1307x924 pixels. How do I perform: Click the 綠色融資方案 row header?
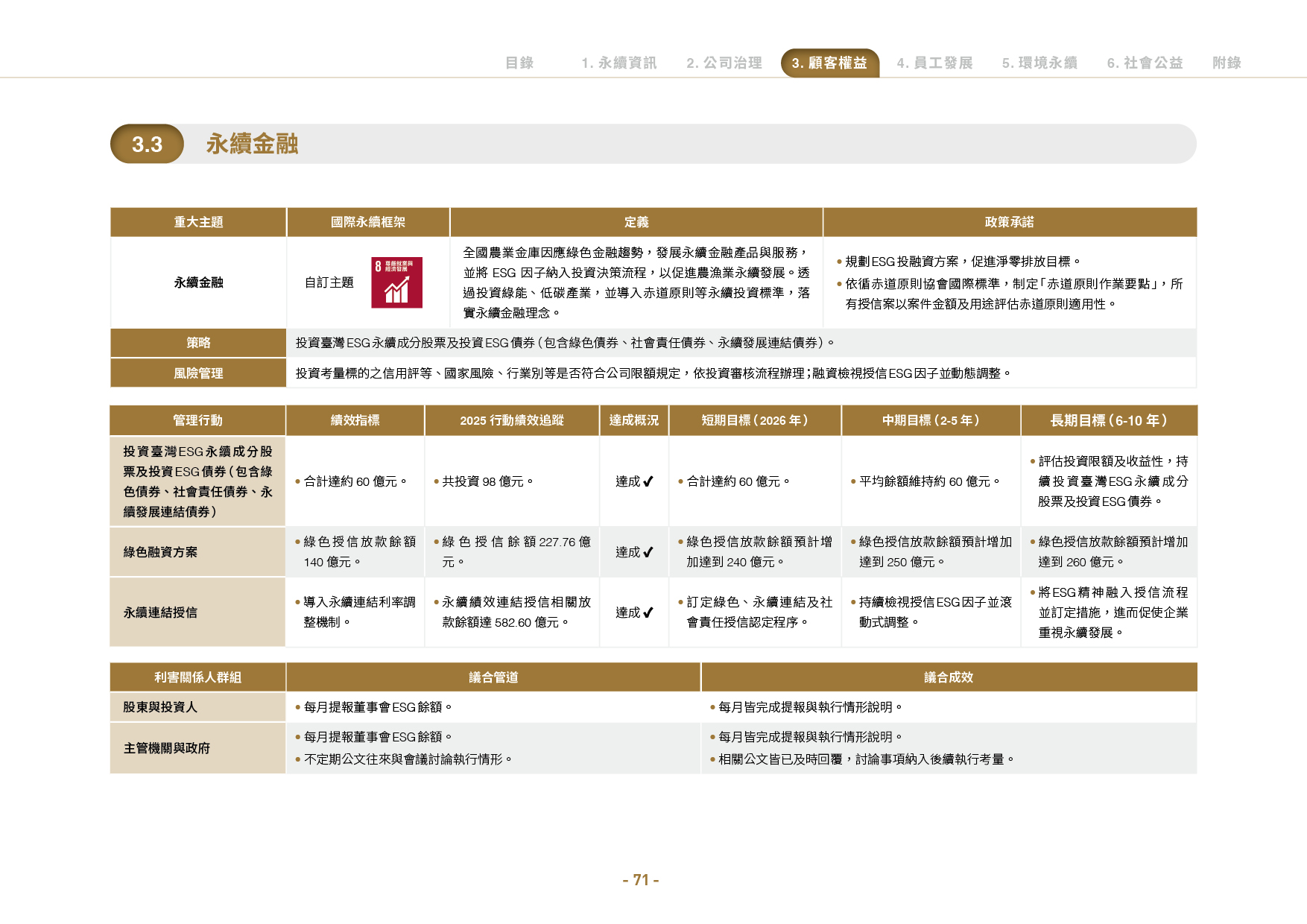click(197, 552)
